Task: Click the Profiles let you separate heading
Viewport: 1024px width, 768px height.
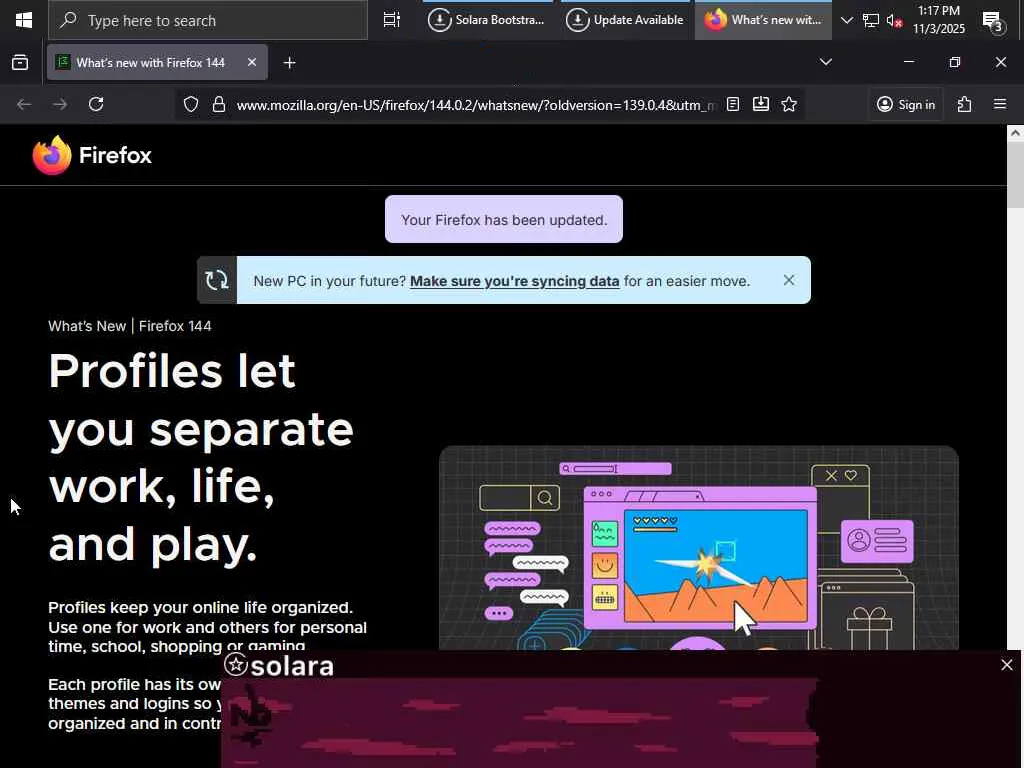Action: click(x=200, y=456)
